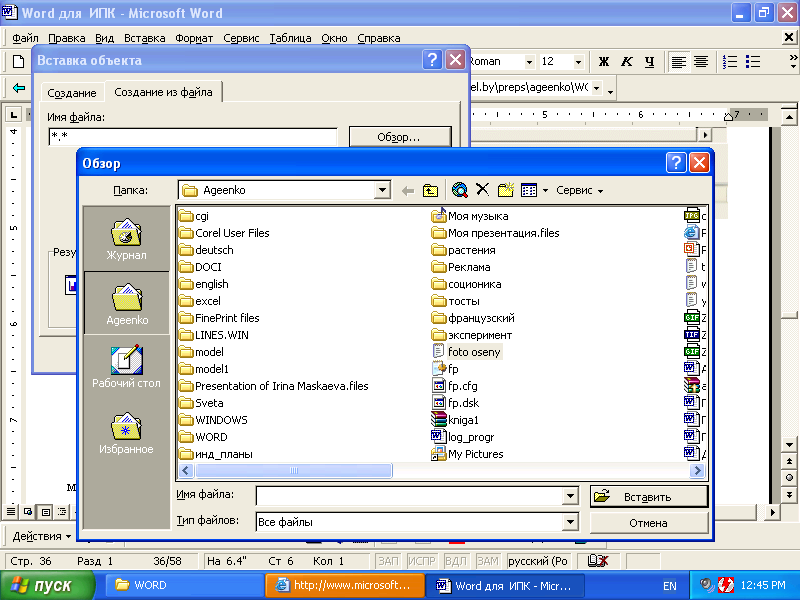Select Ageenko folder in Places bar

pyautogui.click(x=127, y=304)
